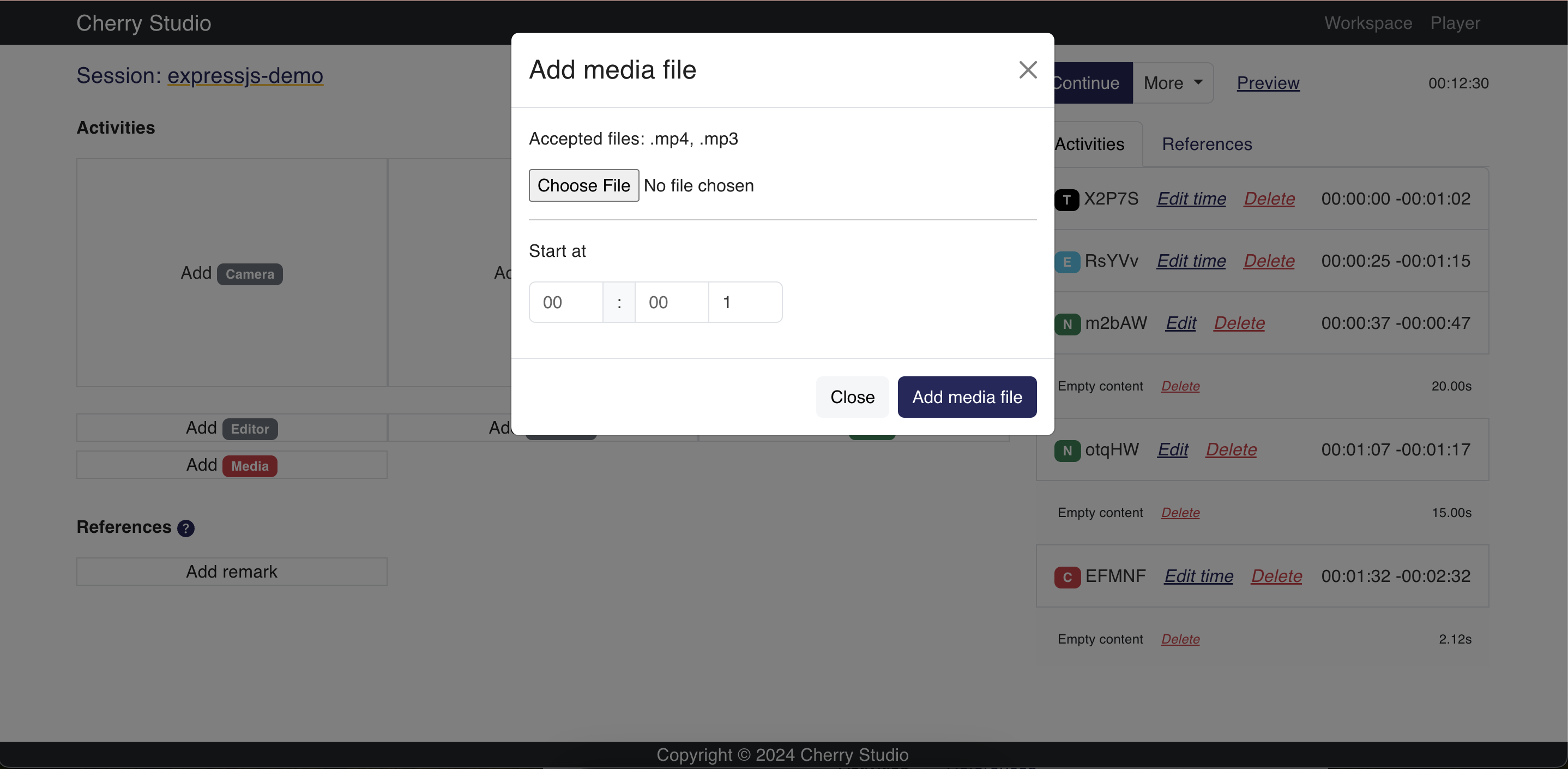Click the Add Editor row
1568x769 pixels.
point(232,428)
